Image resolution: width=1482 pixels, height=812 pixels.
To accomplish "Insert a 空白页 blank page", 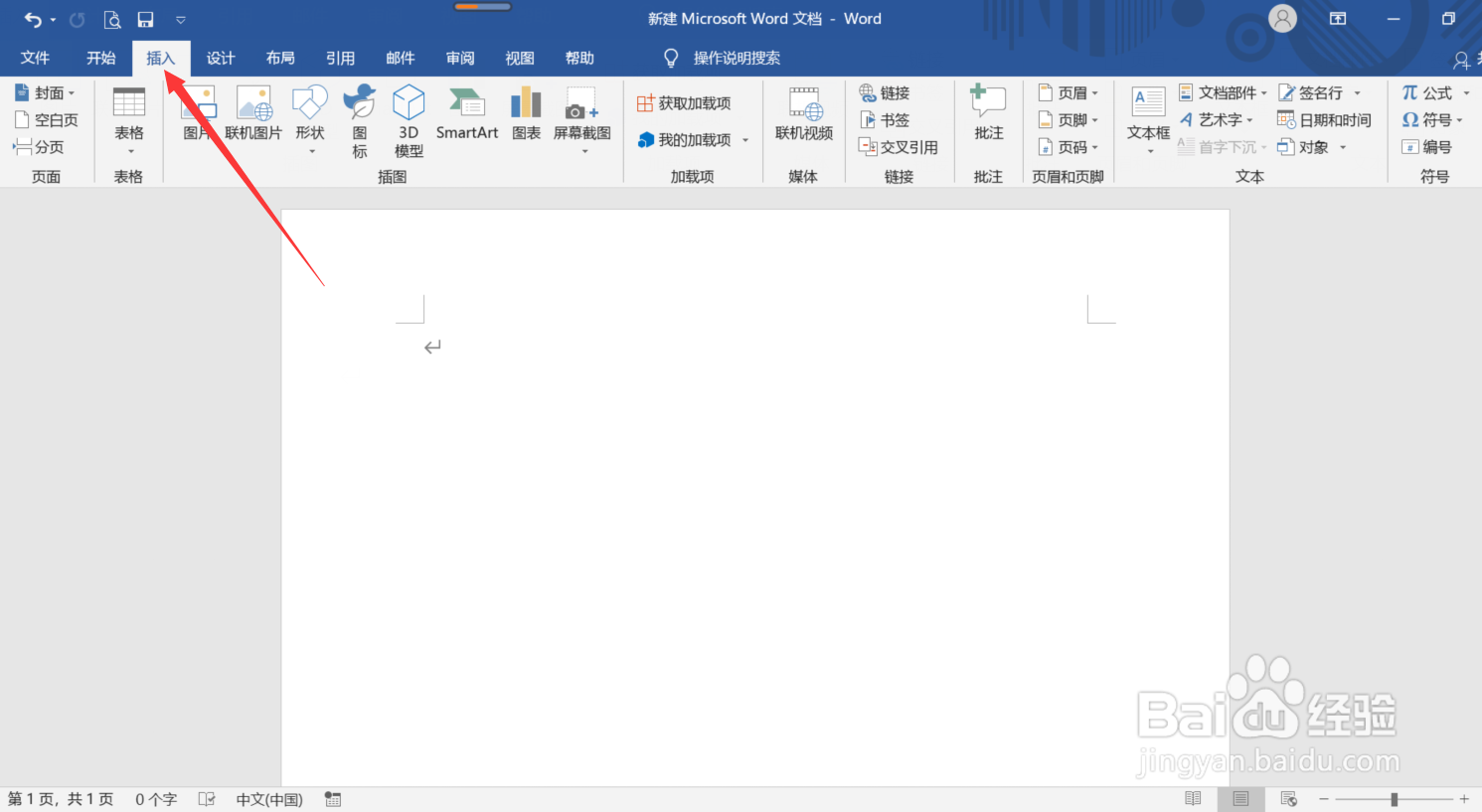I will pos(46,119).
